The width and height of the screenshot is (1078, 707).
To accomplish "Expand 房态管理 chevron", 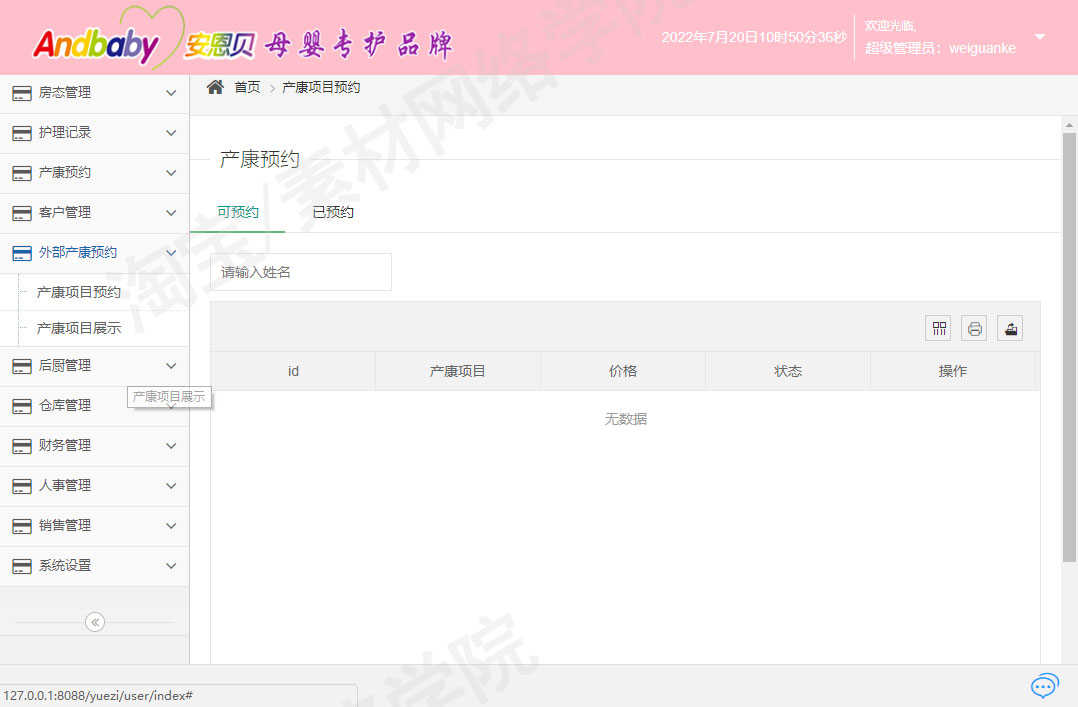I will click(x=171, y=93).
